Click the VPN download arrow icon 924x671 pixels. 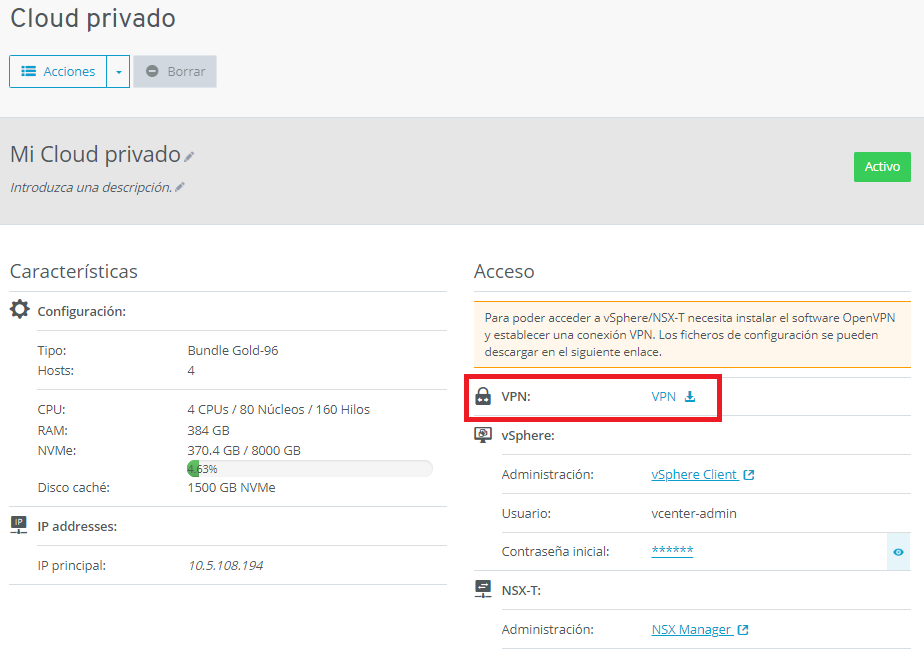pyautogui.click(x=690, y=396)
